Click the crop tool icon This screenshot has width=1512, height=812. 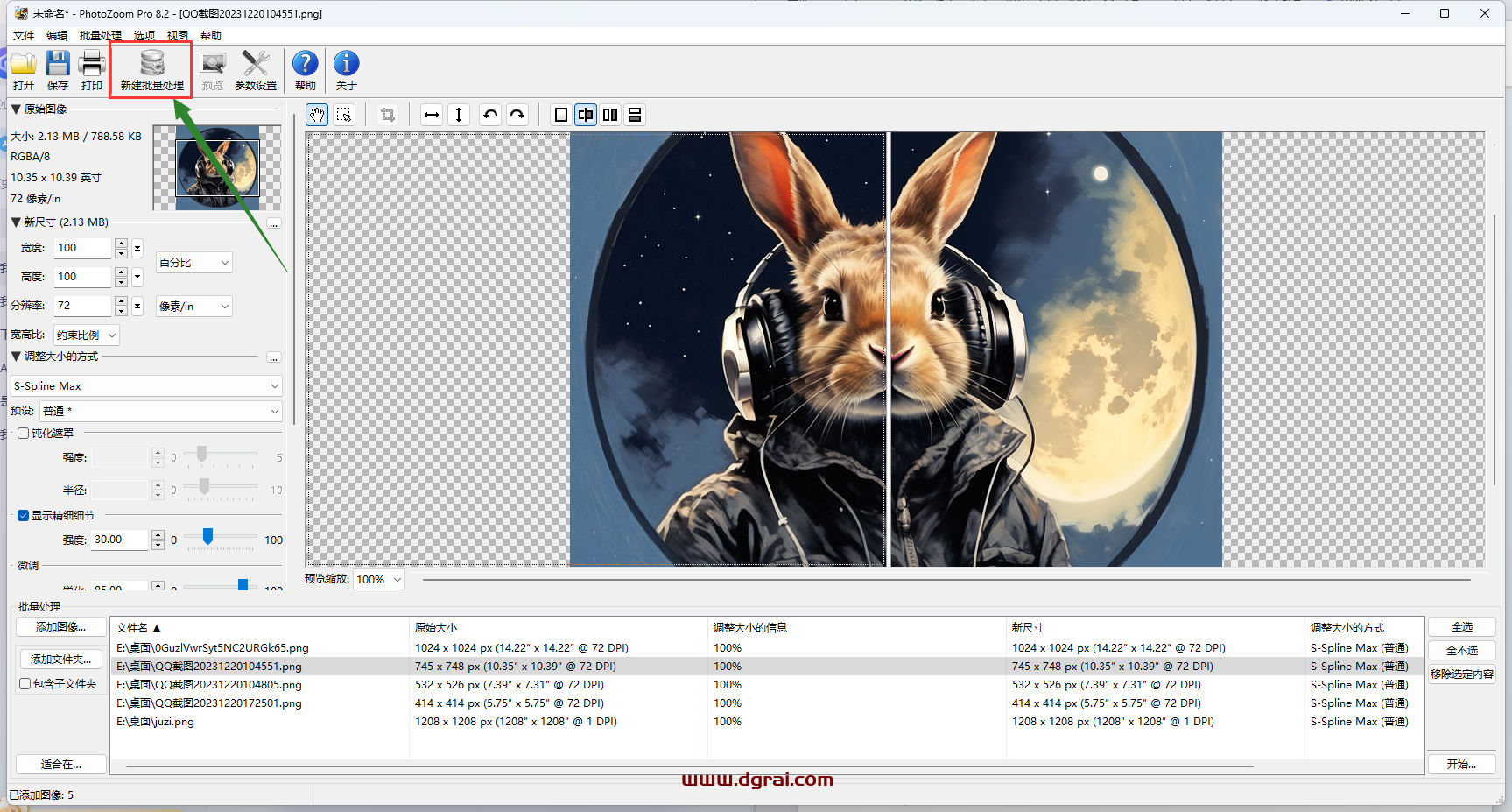[388, 115]
